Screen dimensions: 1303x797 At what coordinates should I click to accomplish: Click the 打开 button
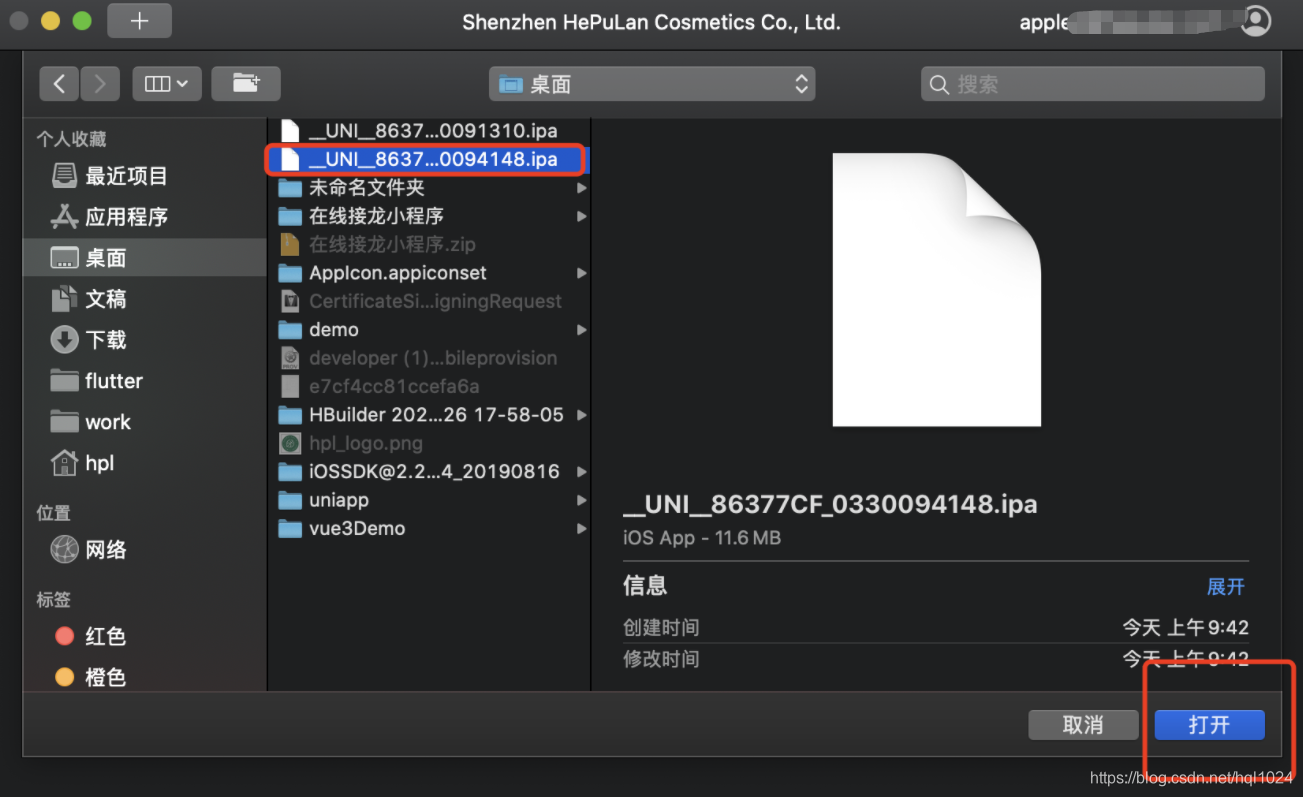[1209, 725]
